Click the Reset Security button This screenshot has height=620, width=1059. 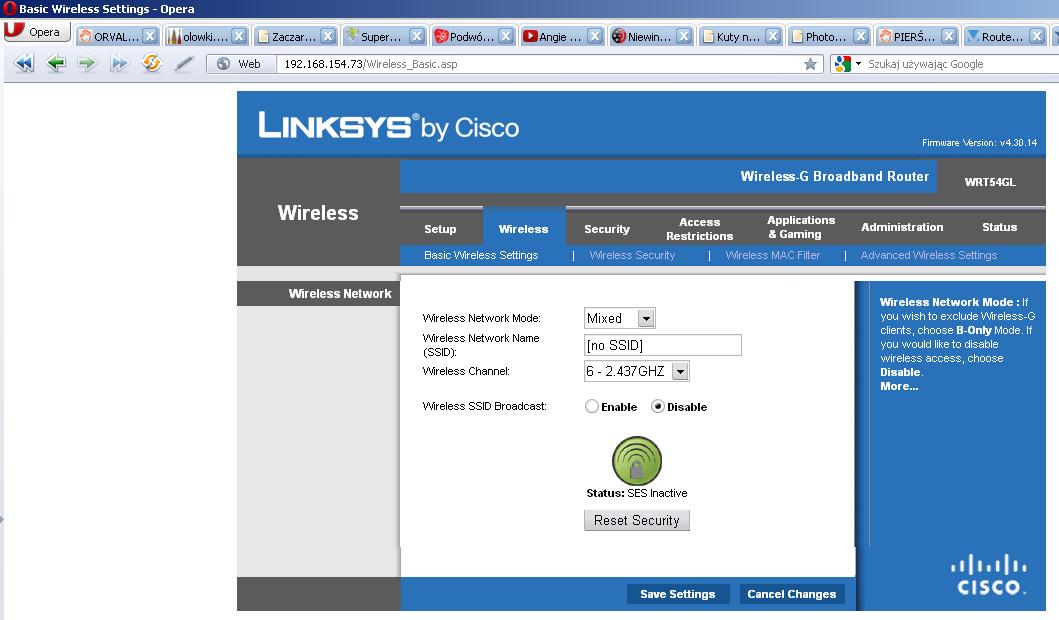click(x=636, y=520)
